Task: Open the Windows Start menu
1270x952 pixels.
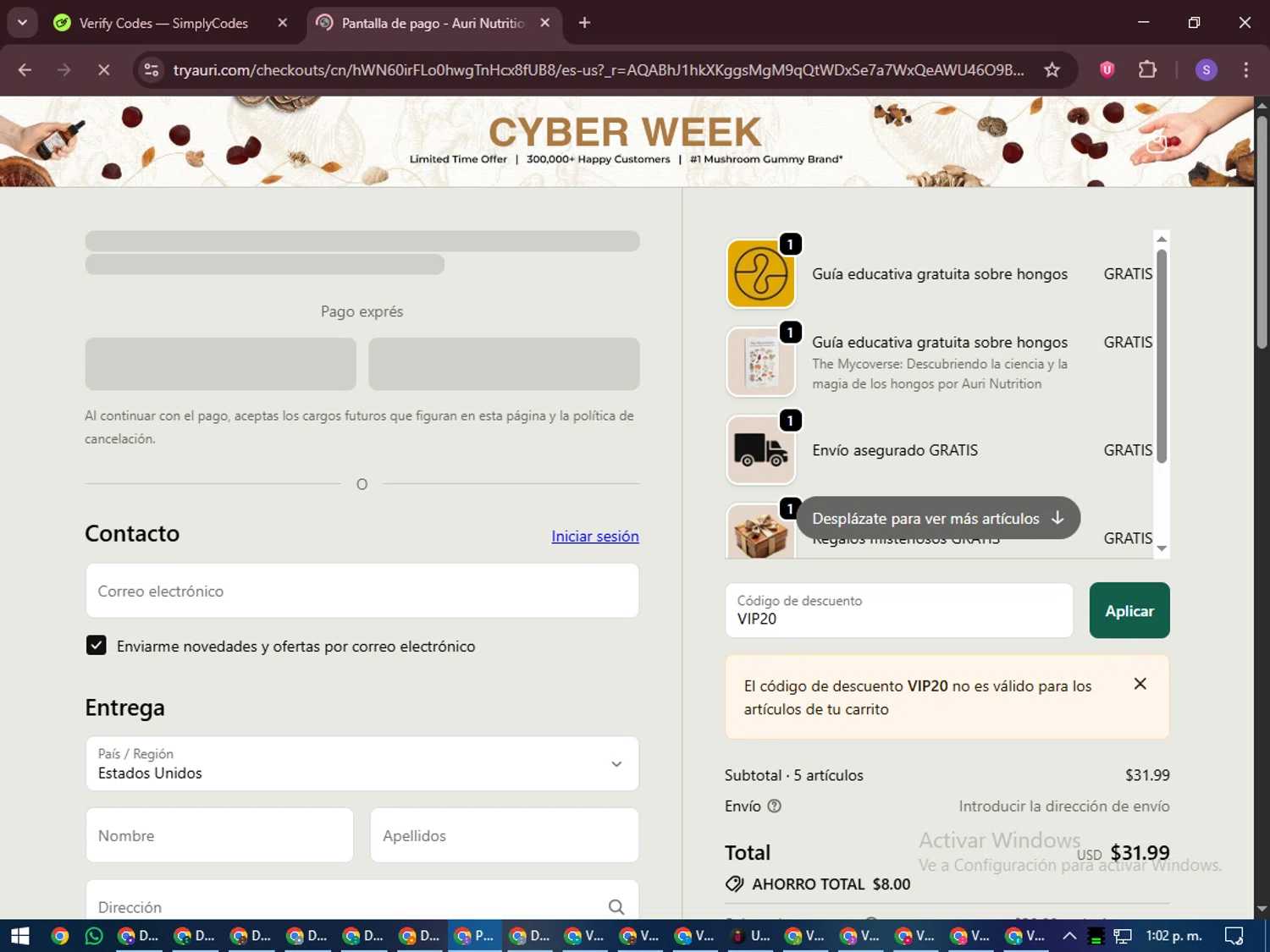Action: click(x=19, y=936)
